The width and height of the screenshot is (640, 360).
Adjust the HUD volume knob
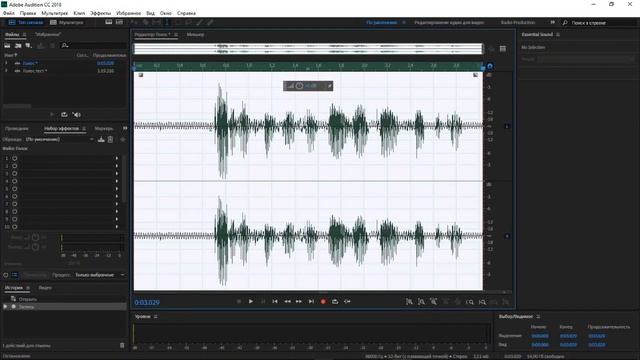pos(299,86)
